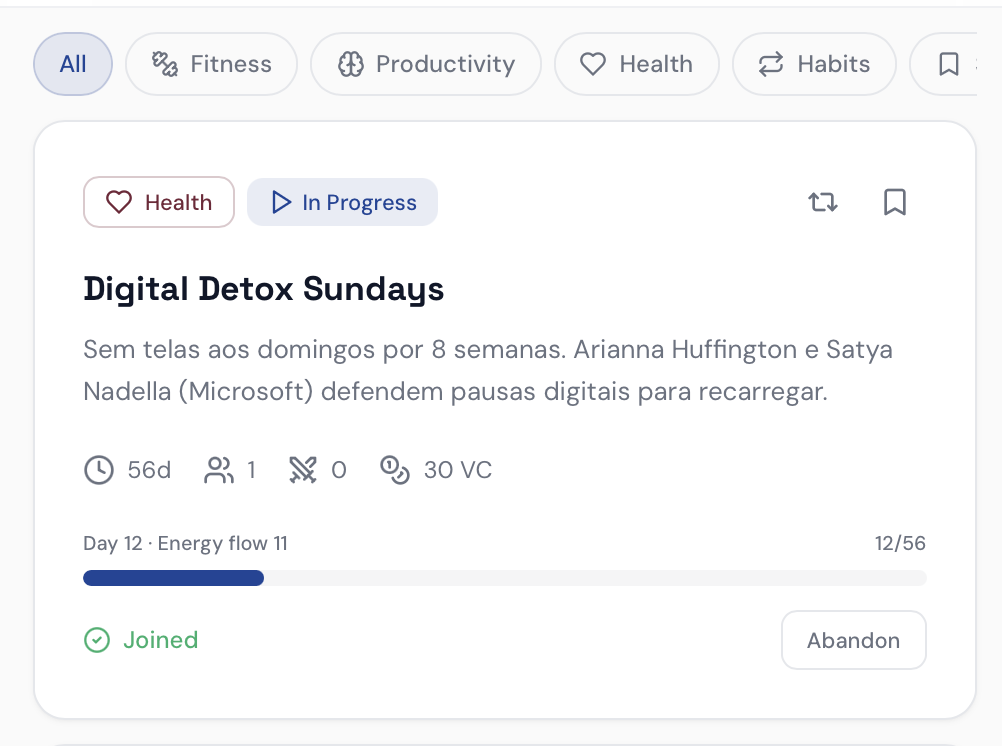Click the 56d duration value
This screenshot has height=746, width=1002.
click(149, 470)
